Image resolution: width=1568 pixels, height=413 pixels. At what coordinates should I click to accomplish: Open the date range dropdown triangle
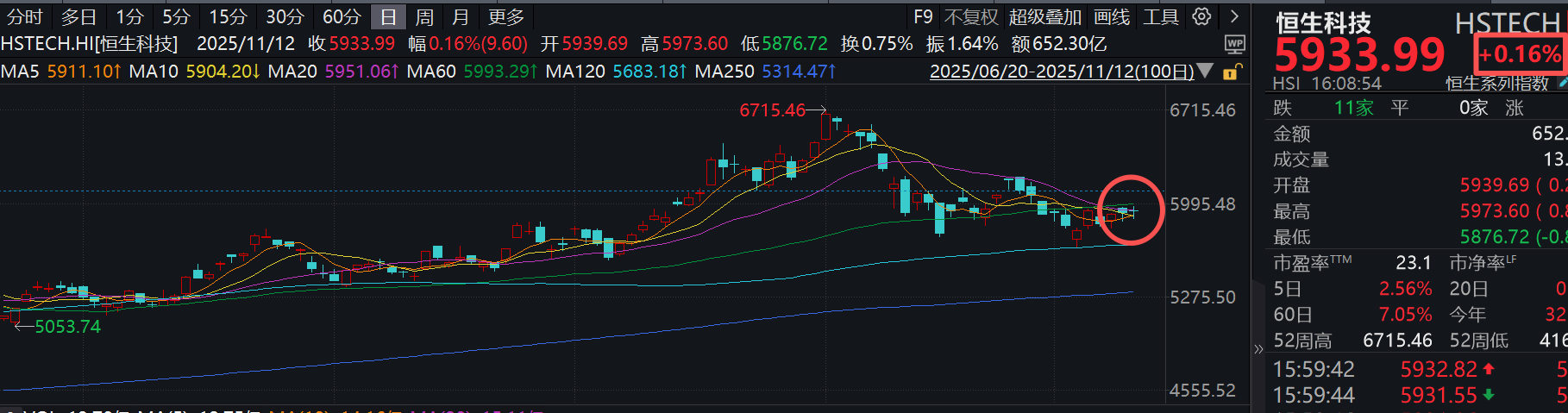click(x=1206, y=71)
